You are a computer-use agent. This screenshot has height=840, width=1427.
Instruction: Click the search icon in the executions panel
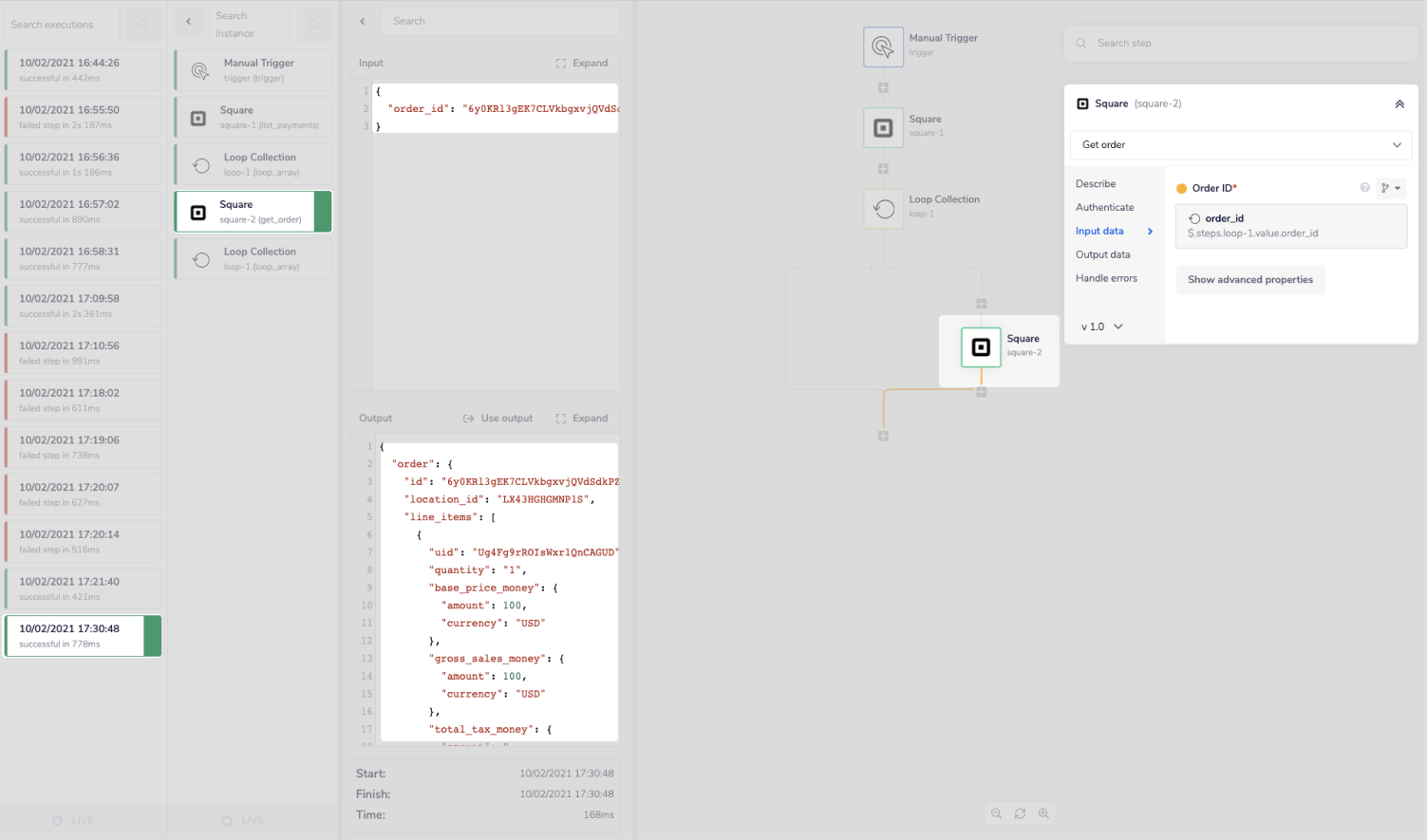pyautogui.click(x=142, y=24)
